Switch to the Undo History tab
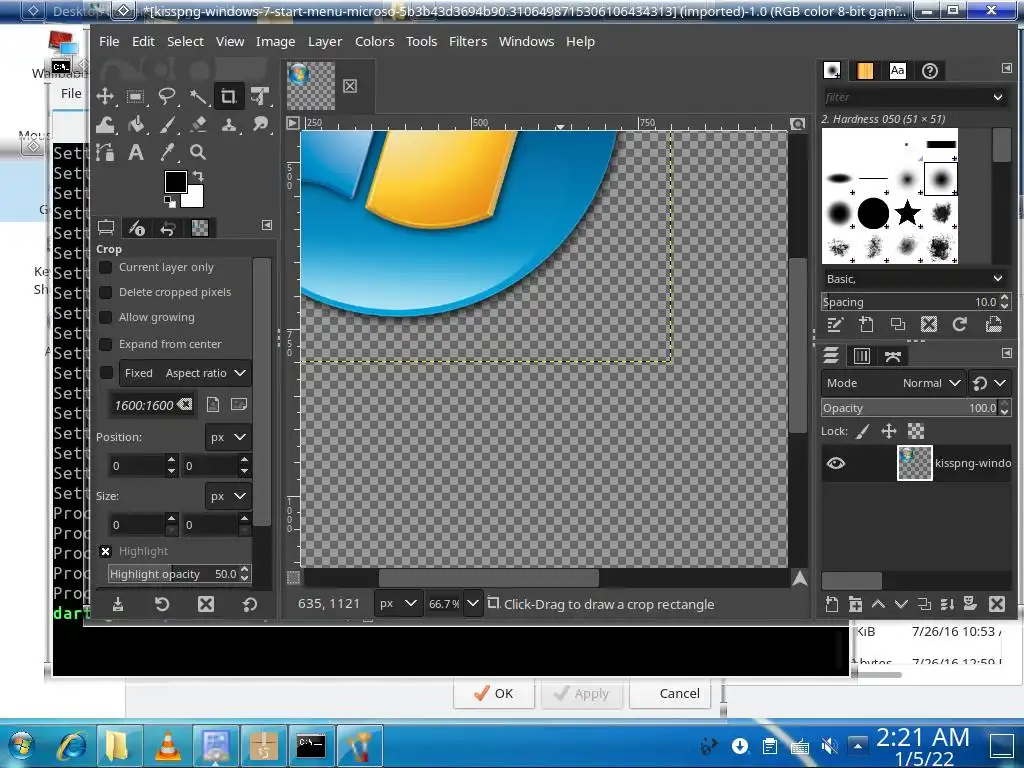The image size is (1024, 768). (x=168, y=227)
